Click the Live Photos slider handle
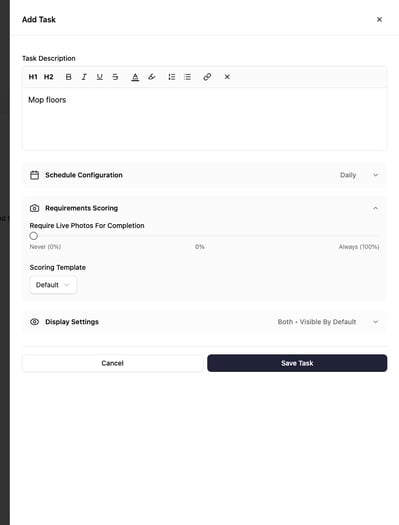Viewport: 399px width, 525px height. (x=33, y=236)
